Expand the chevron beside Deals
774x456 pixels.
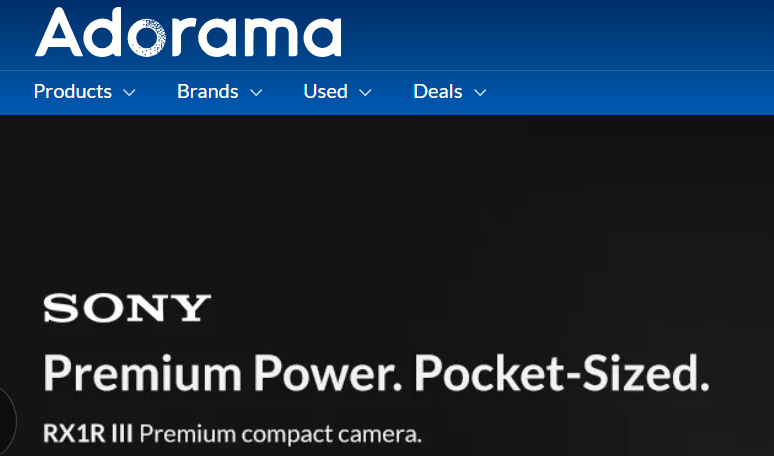pyautogui.click(x=480, y=92)
